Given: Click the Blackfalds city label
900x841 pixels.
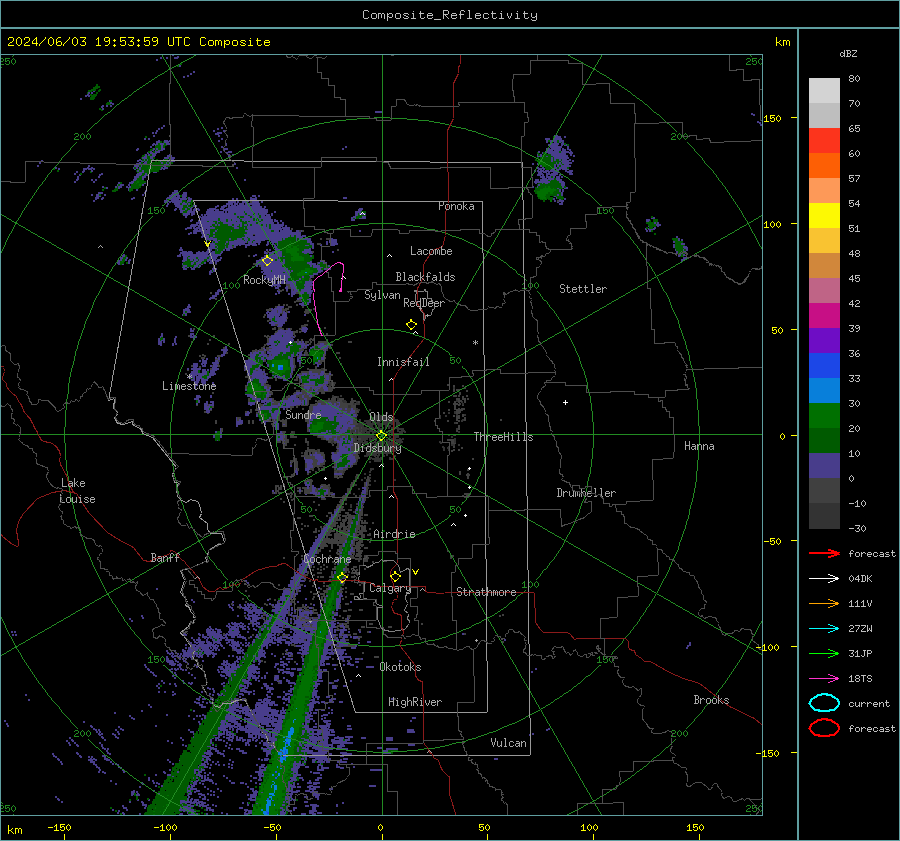Looking at the screenshot, I should pos(425,277).
